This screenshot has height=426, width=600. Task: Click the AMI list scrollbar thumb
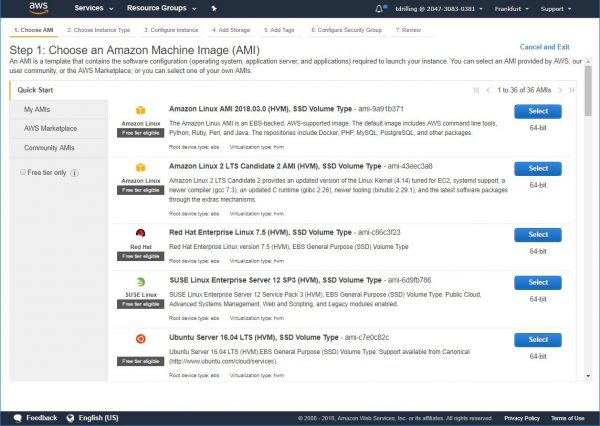pyautogui.click(x=588, y=91)
